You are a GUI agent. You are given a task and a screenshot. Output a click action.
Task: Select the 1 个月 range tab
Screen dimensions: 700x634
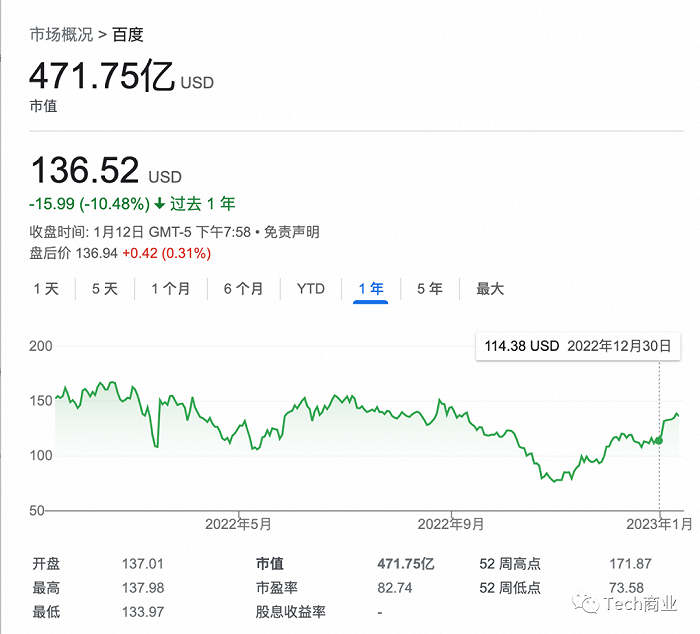point(171,289)
